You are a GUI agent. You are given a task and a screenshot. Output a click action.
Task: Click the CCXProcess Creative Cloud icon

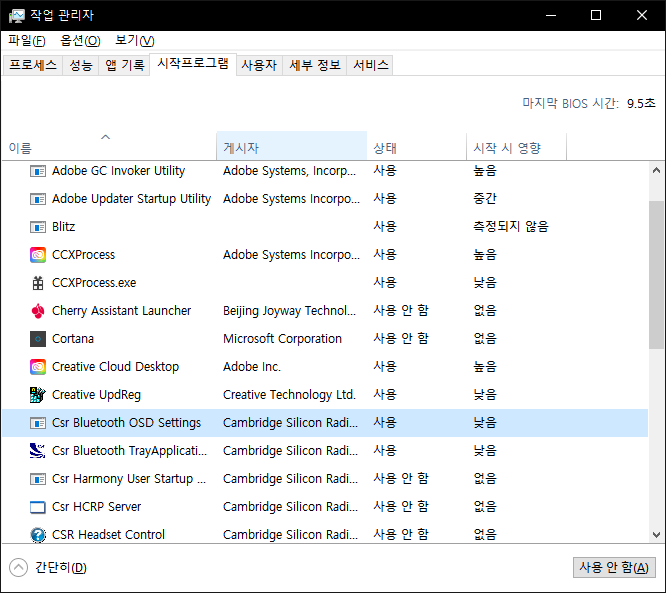click(x=38, y=255)
